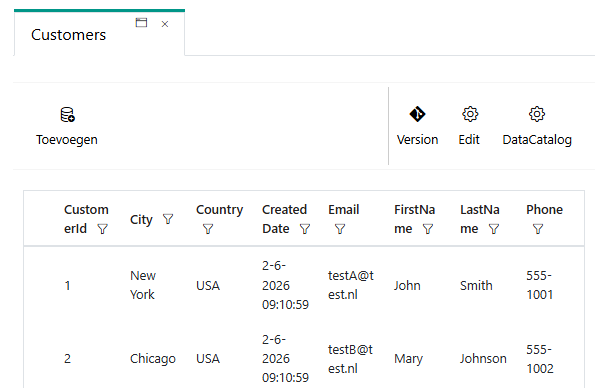The width and height of the screenshot is (604, 388).
Task: Open the Phone column filter
Action: (x=538, y=229)
